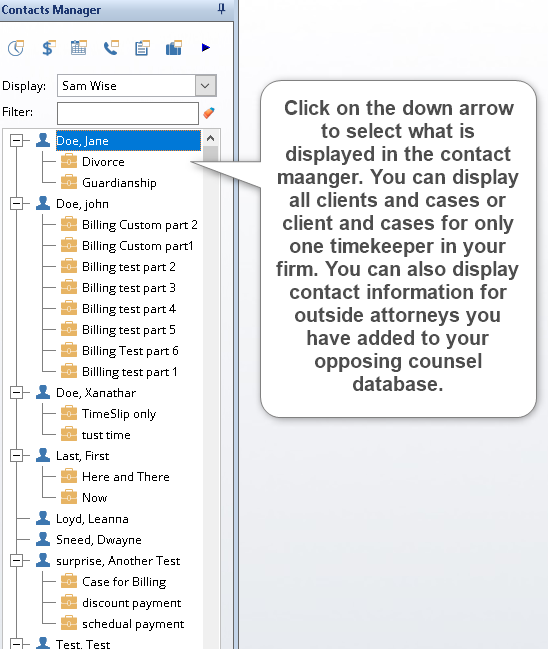Click the blue play arrow icon
Screen dimensions: 548x649
tap(206, 48)
